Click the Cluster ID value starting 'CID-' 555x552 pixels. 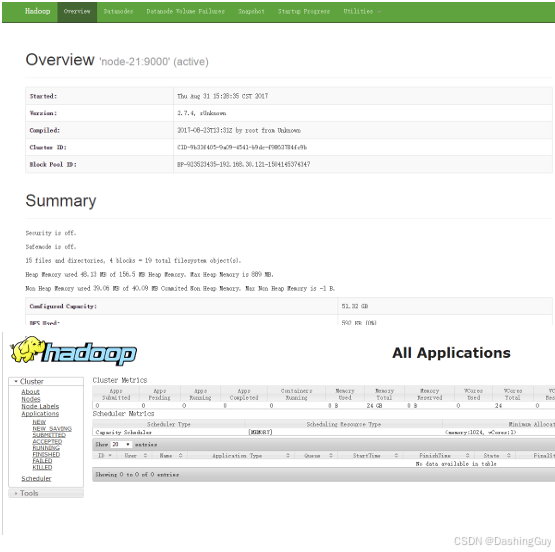click(x=242, y=147)
